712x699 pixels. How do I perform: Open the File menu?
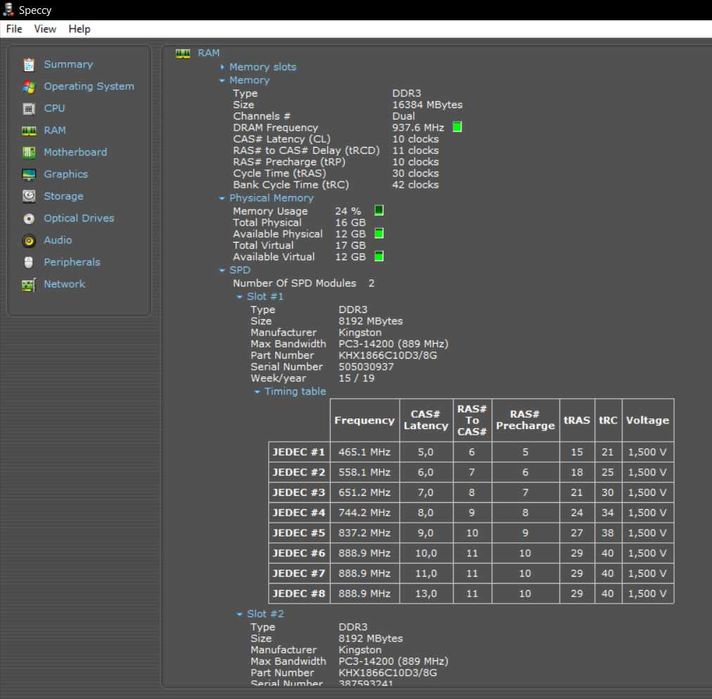[14, 29]
